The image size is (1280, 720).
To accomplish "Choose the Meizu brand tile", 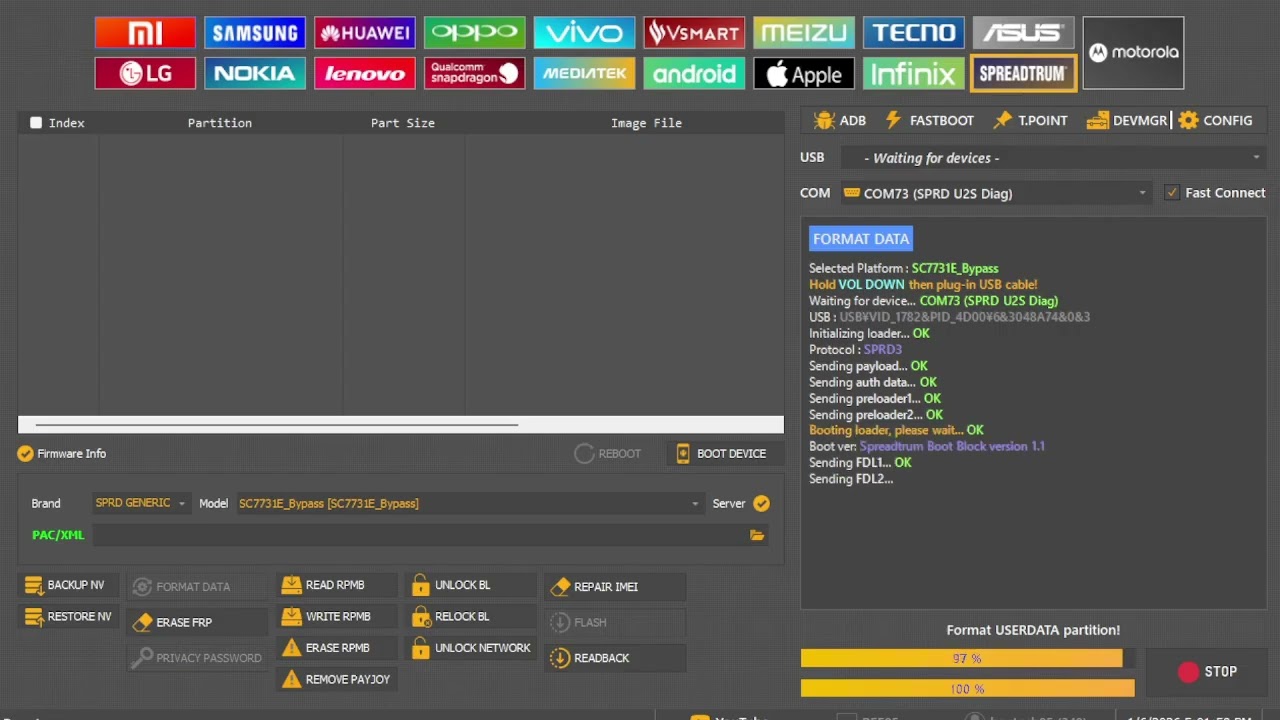I will click(804, 33).
